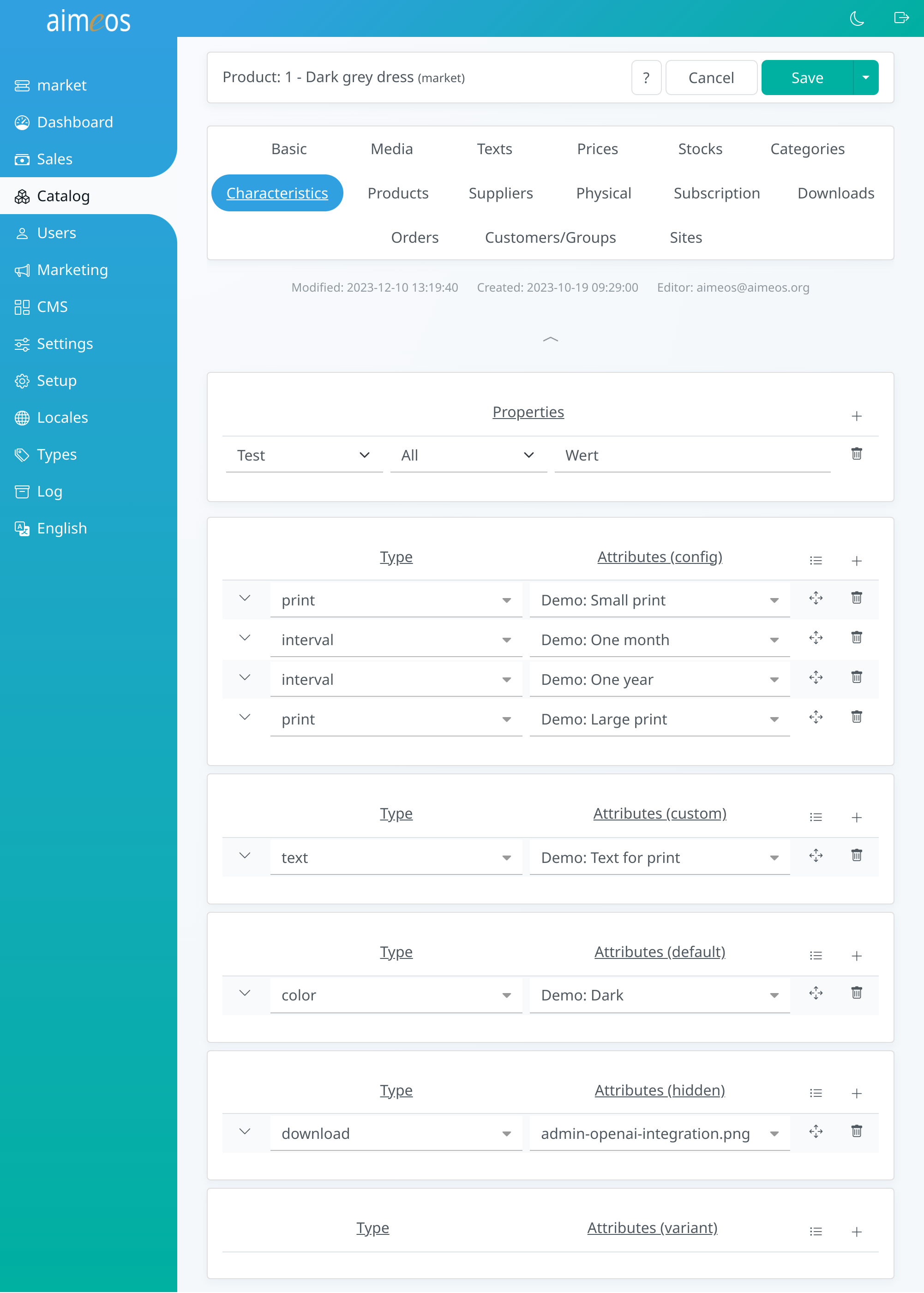
Task: Open the Demo: Large print attribute dropdown
Action: tap(660, 719)
